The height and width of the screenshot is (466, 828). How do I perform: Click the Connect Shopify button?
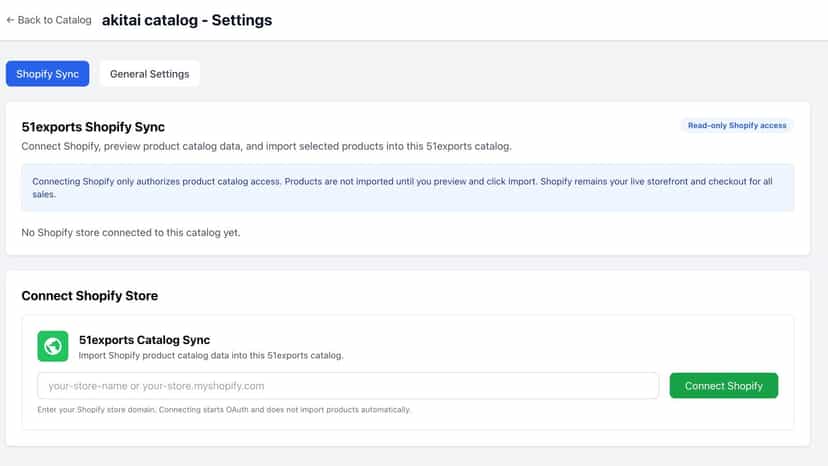[723, 386]
